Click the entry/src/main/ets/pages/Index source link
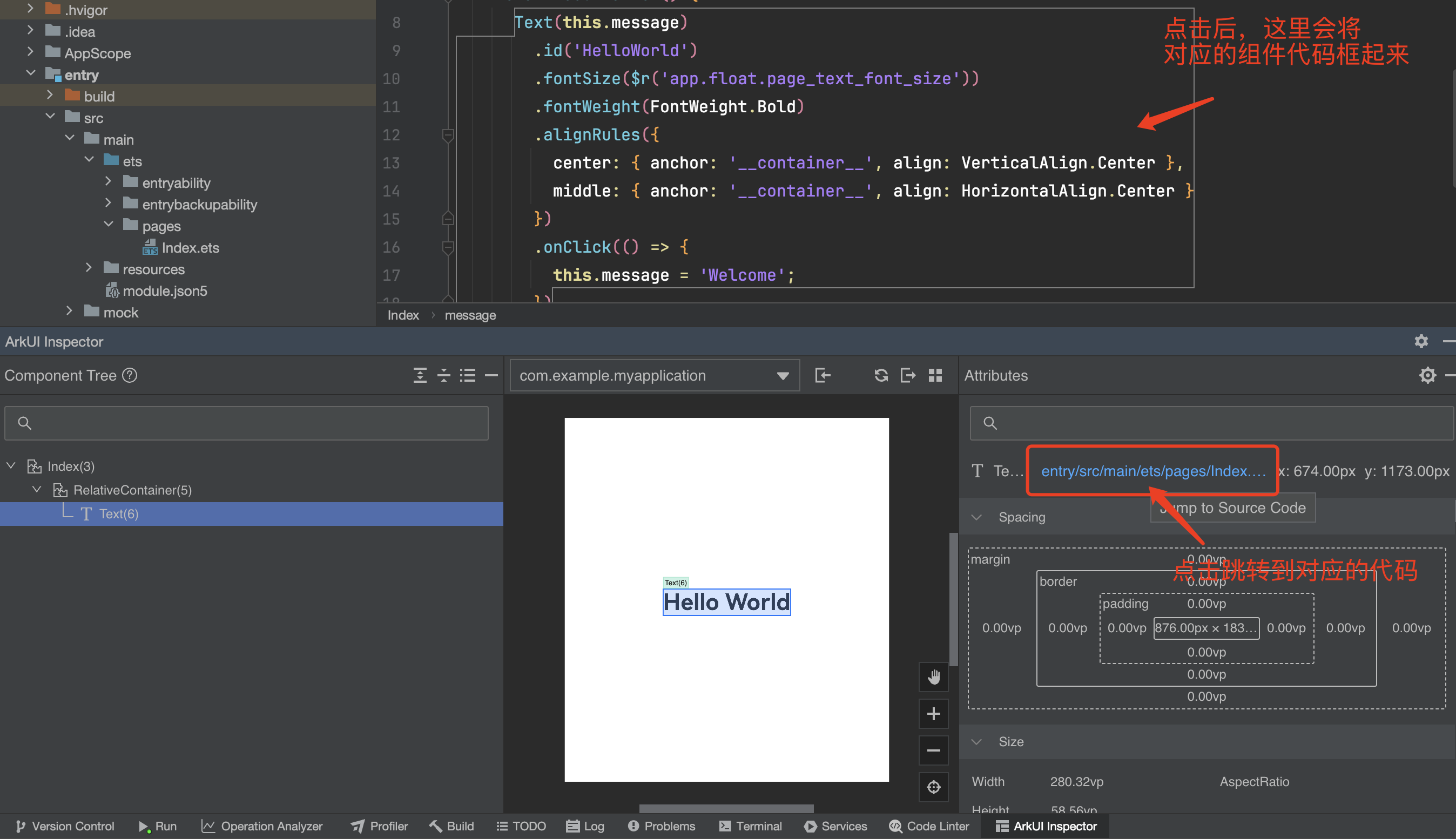Screen dimensions: 1456x839 (1152, 471)
